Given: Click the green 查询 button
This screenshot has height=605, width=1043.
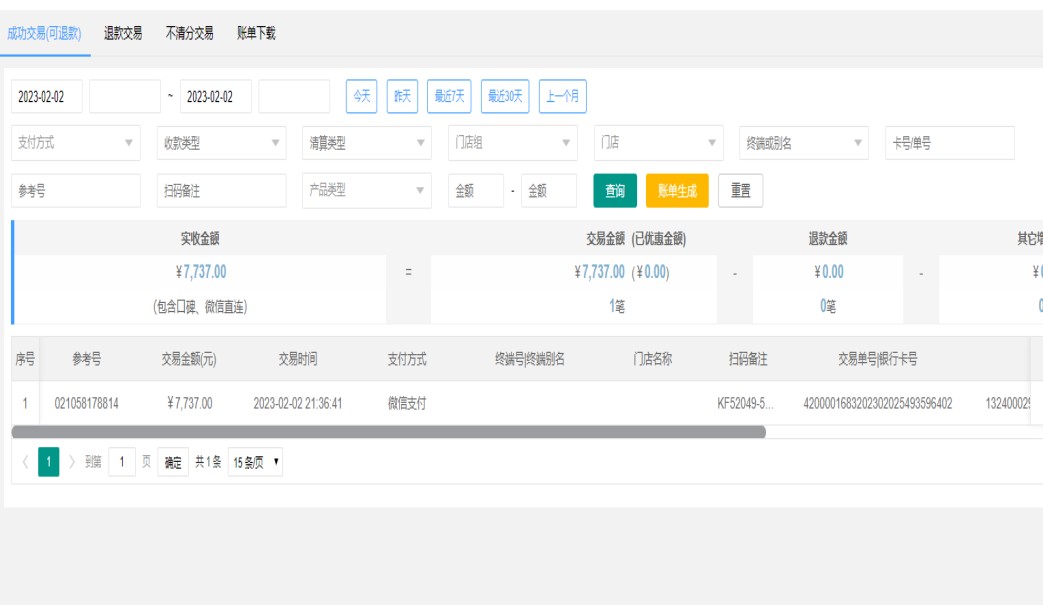Looking at the screenshot, I should (615, 191).
